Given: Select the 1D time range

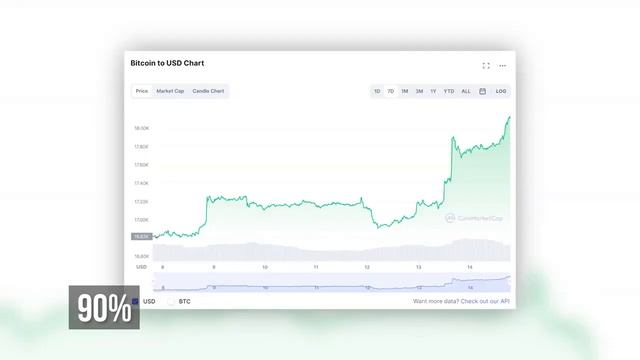Looking at the screenshot, I should point(377,91).
